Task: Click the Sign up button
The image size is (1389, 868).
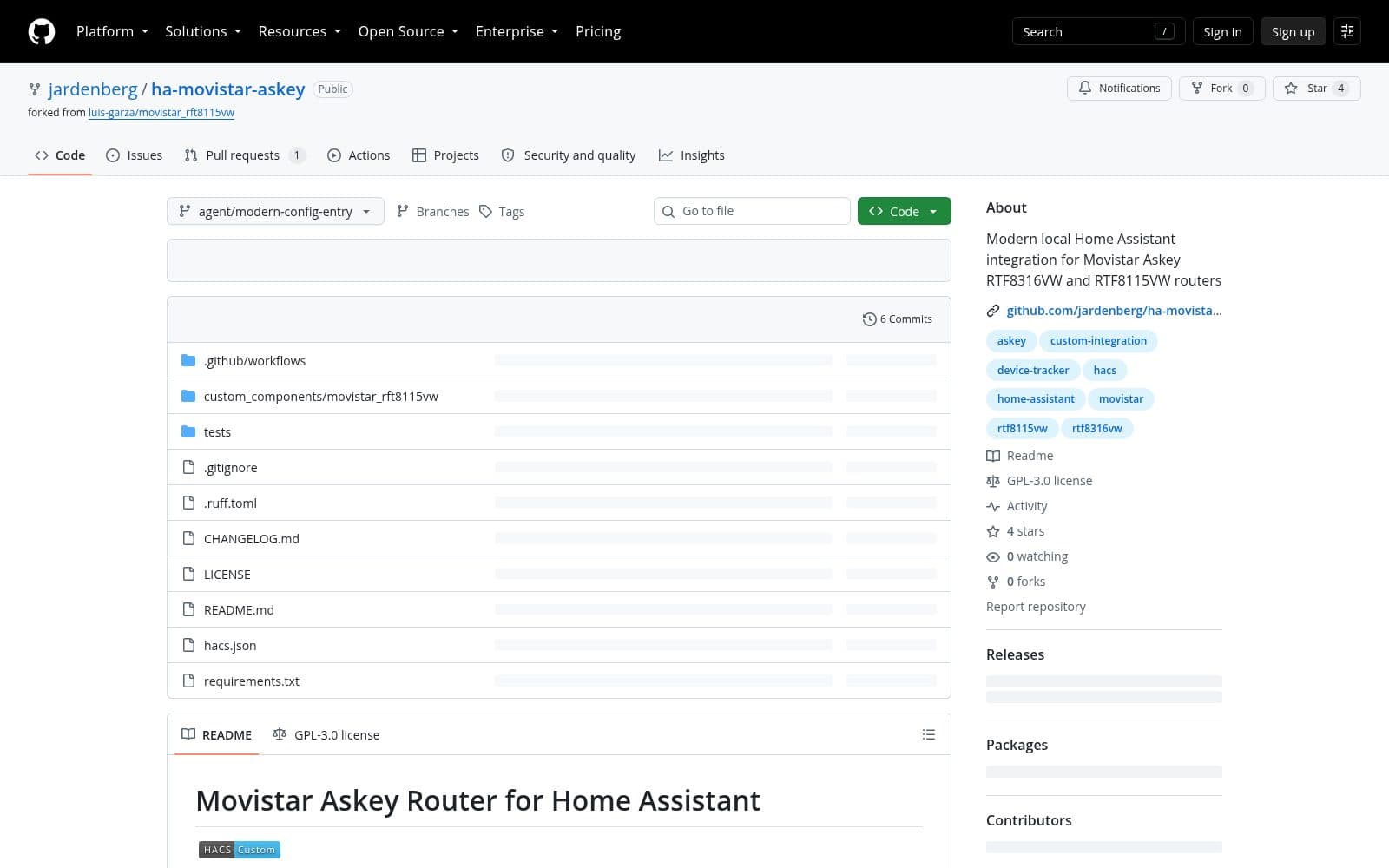Action: pyautogui.click(x=1293, y=31)
